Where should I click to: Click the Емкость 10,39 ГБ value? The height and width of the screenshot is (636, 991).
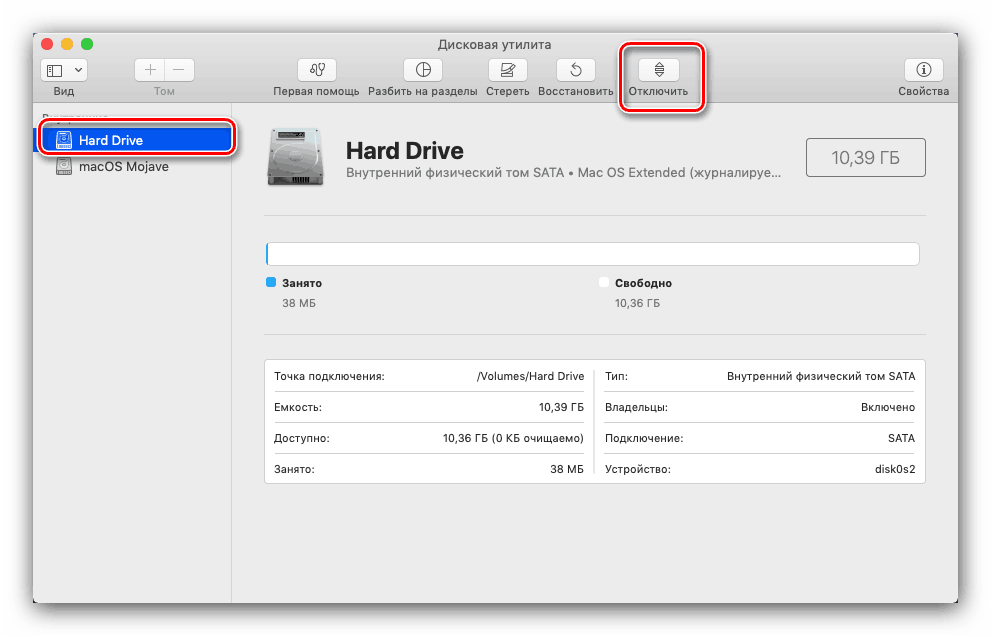click(561, 407)
